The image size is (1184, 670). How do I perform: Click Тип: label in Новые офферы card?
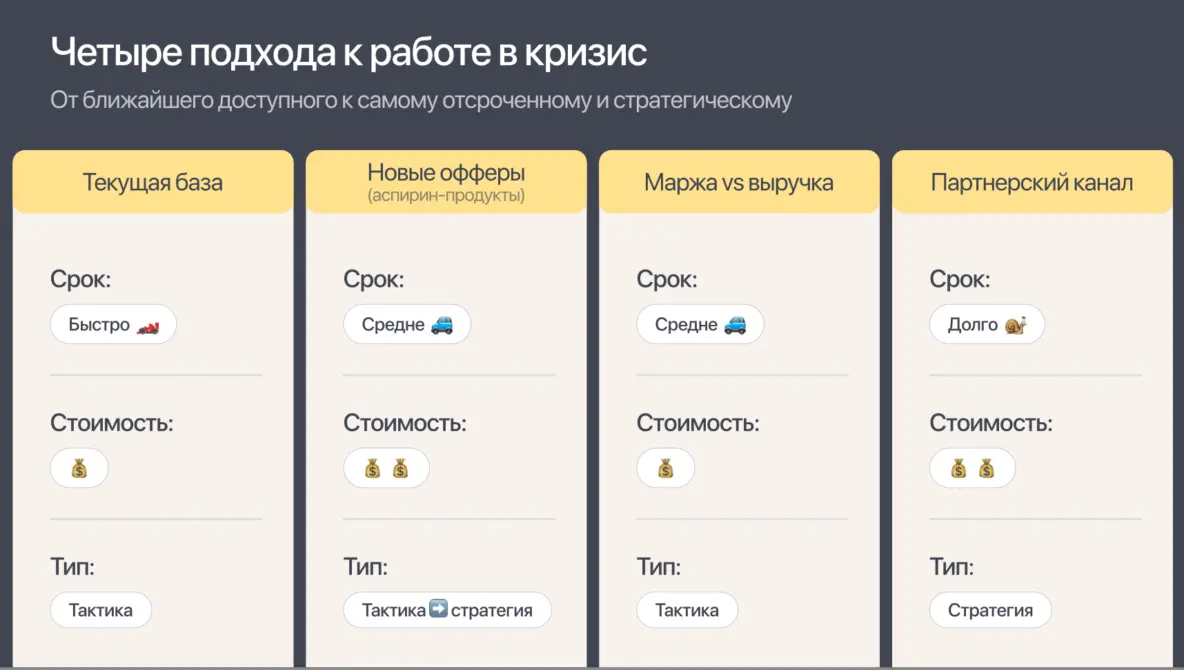coord(365,567)
